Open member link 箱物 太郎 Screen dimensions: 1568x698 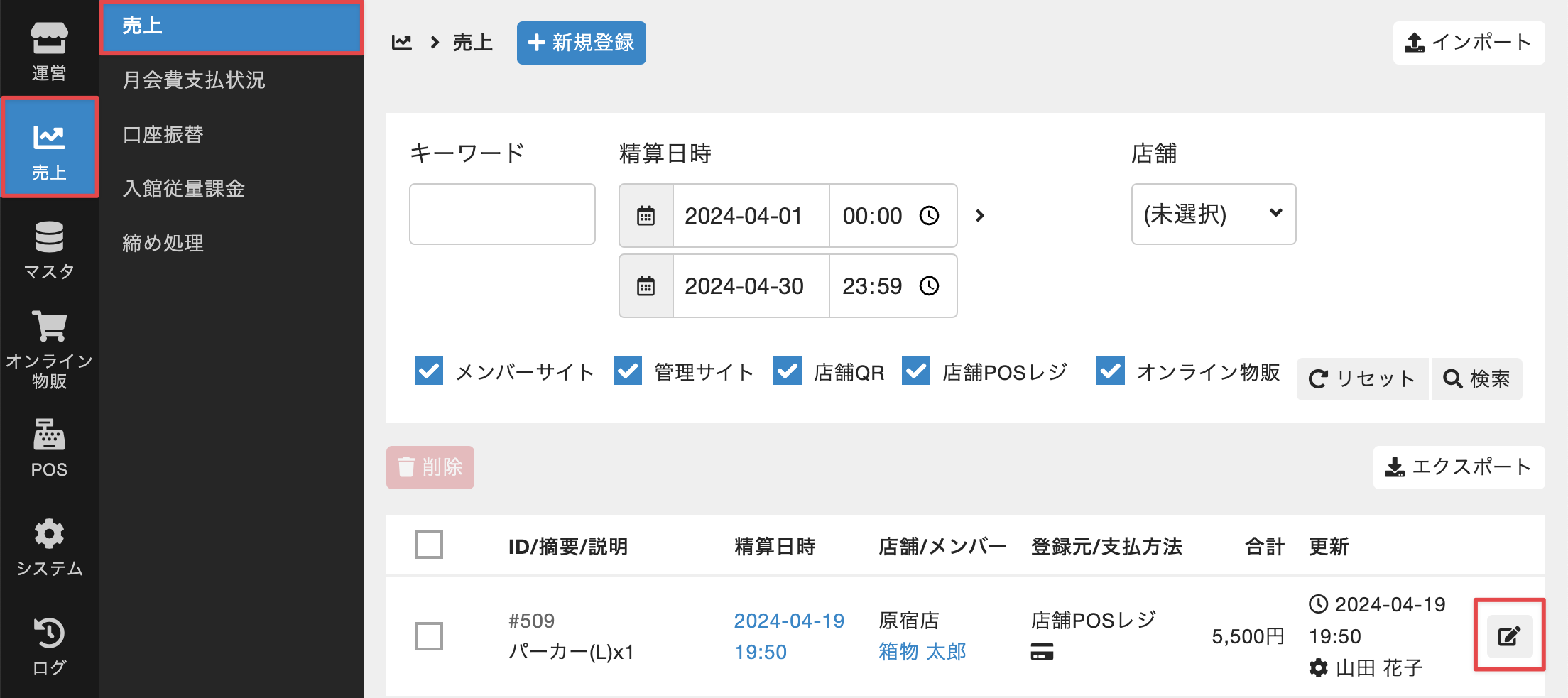(x=922, y=651)
